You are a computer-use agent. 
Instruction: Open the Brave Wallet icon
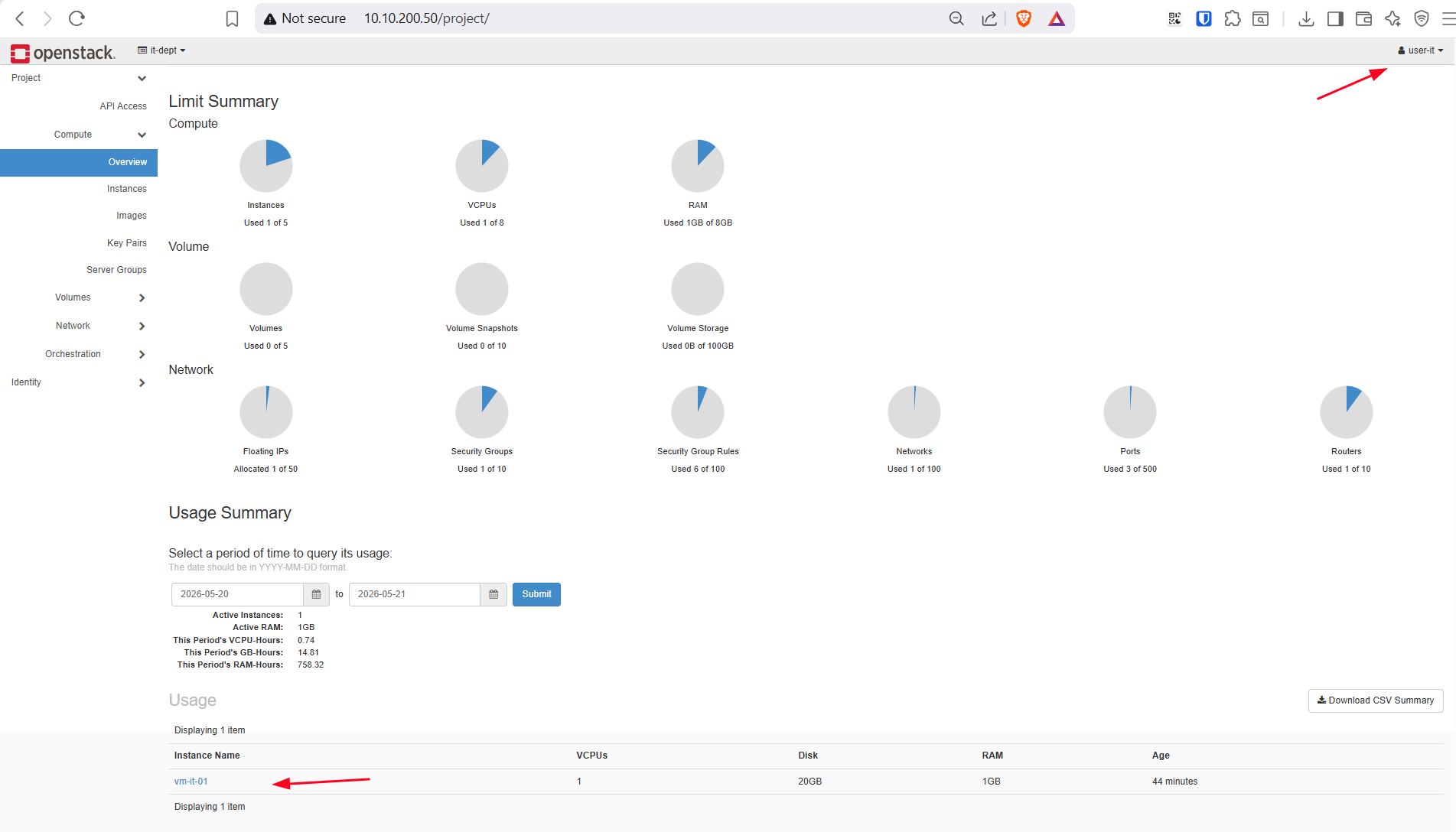[x=1363, y=18]
